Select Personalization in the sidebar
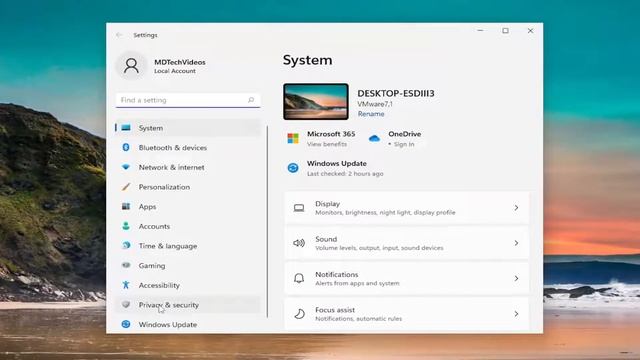640x360 pixels. click(188, 187)
